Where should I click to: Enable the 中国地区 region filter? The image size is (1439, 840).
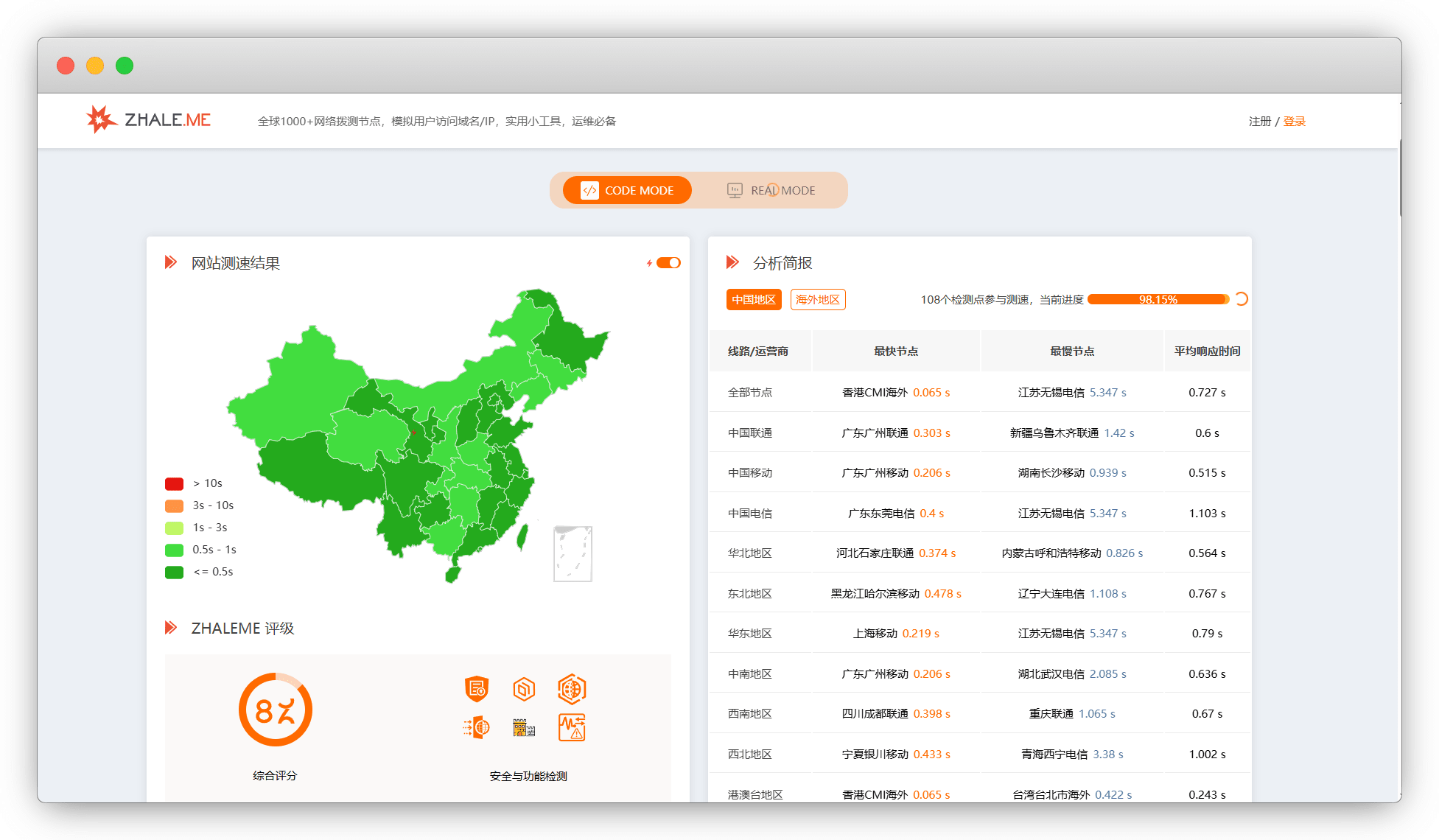754,299
